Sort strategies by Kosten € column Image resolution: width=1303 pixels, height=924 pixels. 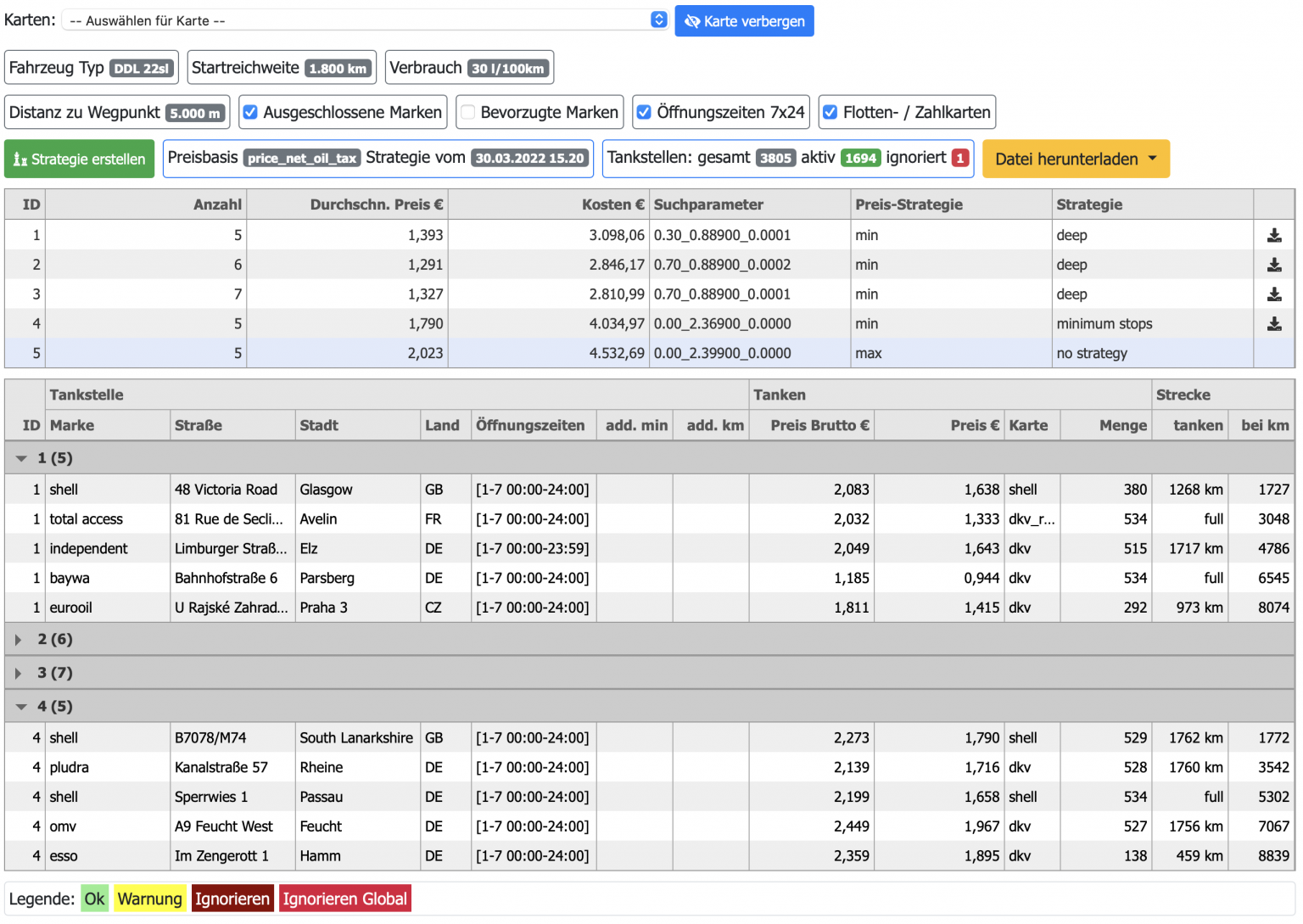tap(548, 204)
